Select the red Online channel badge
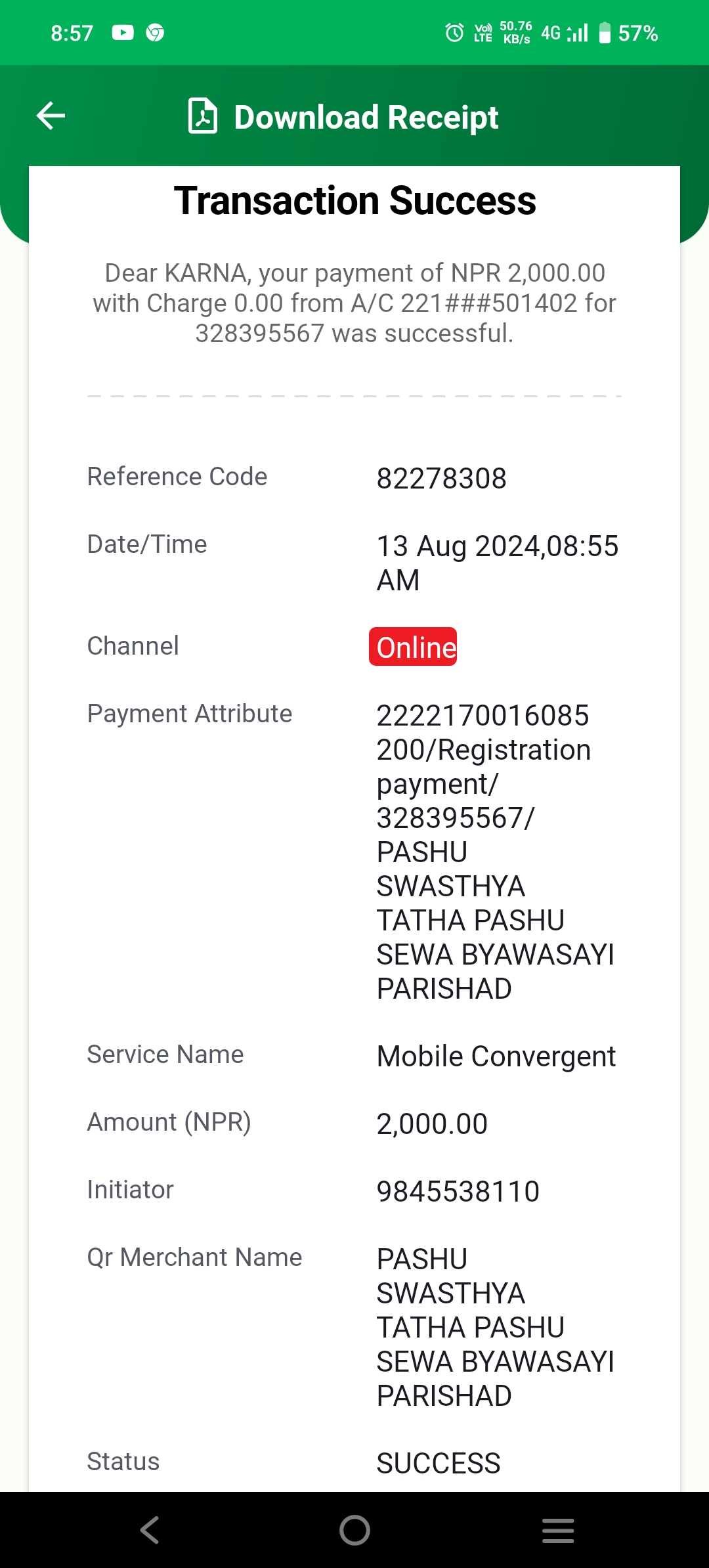Image resolution: width=709 pixels, height=1568 pixels. (x=413, y=647)
